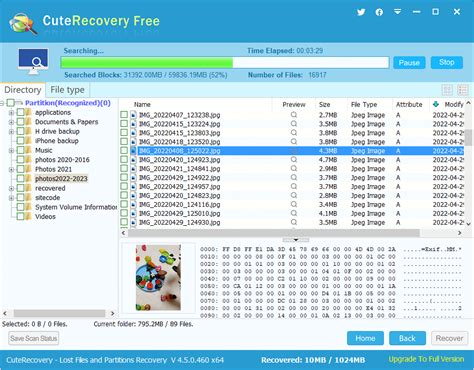Screen dimensions: 474x370
Task: Stop the scan
Action: [447, 62]
